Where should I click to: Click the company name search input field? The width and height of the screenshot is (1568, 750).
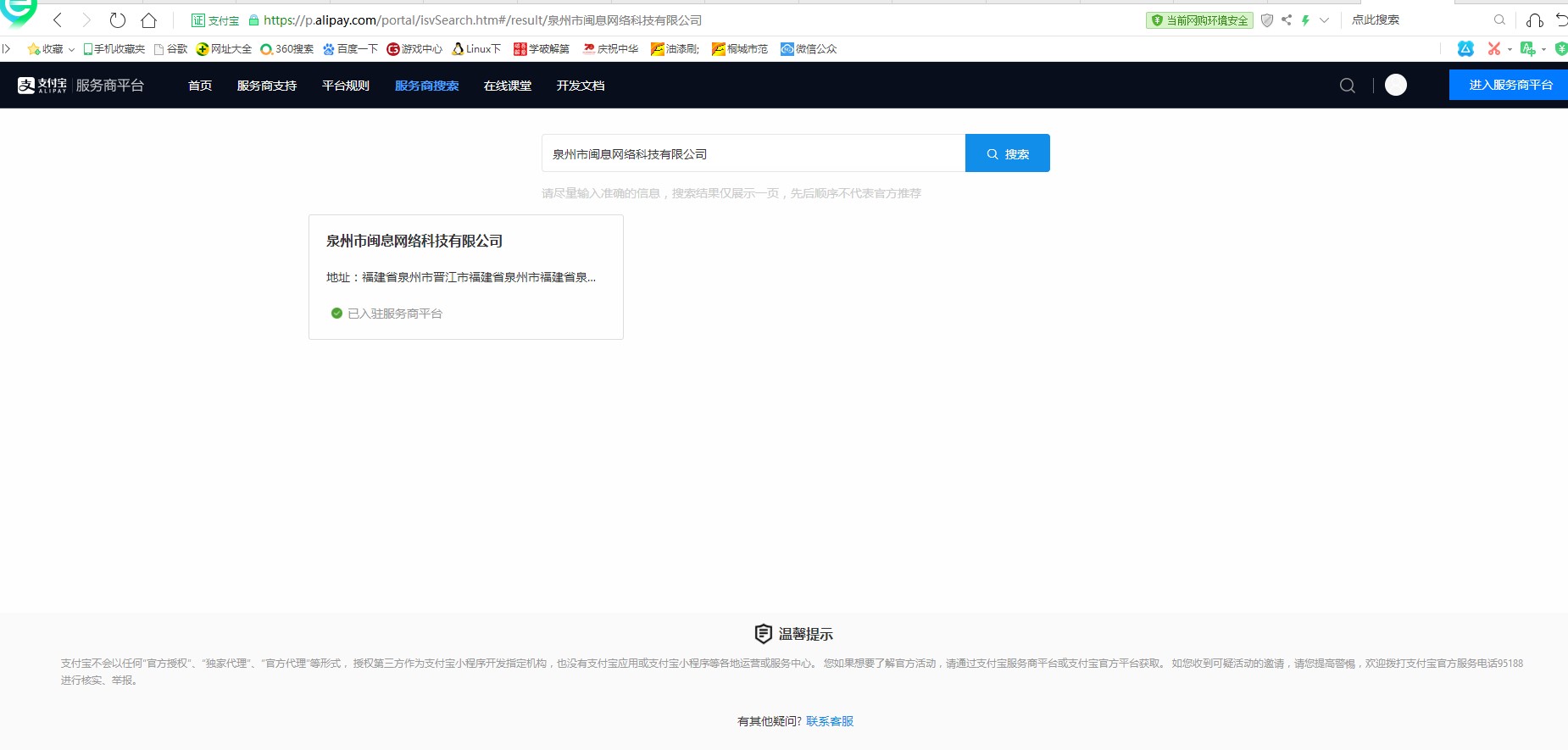click(x=753, y=153)
